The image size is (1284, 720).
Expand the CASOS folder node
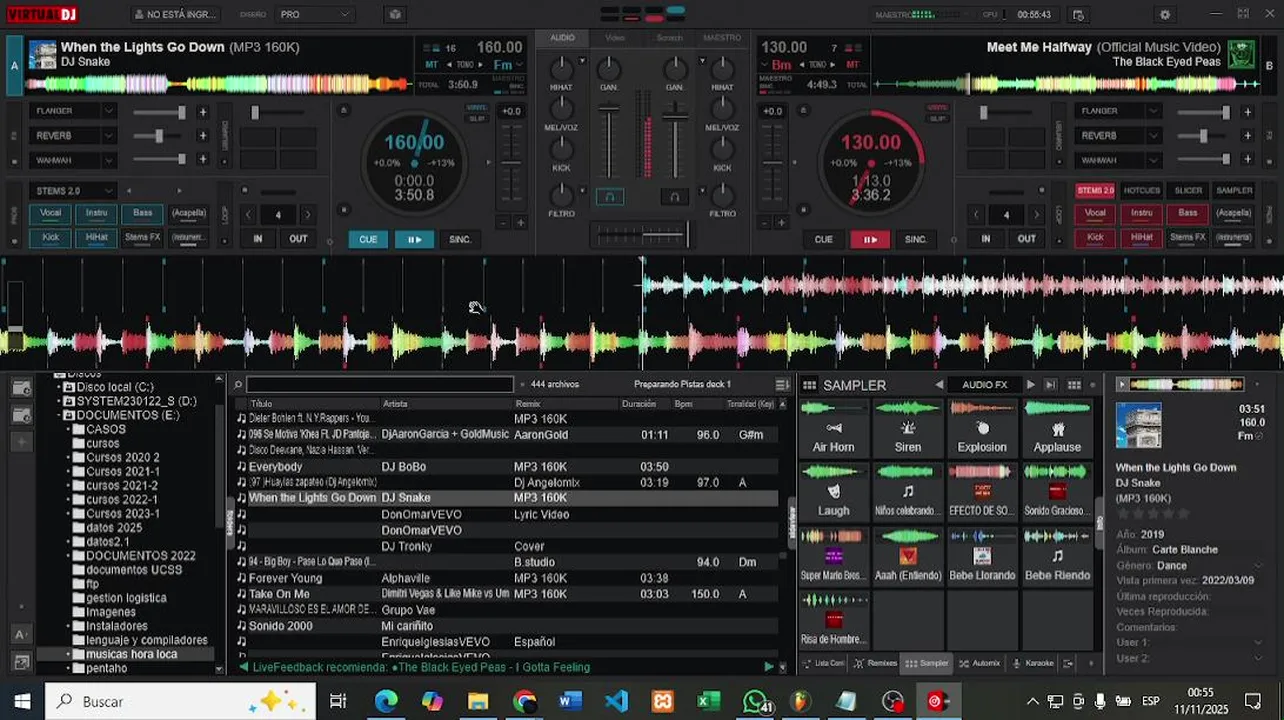[x=69, y=429]
